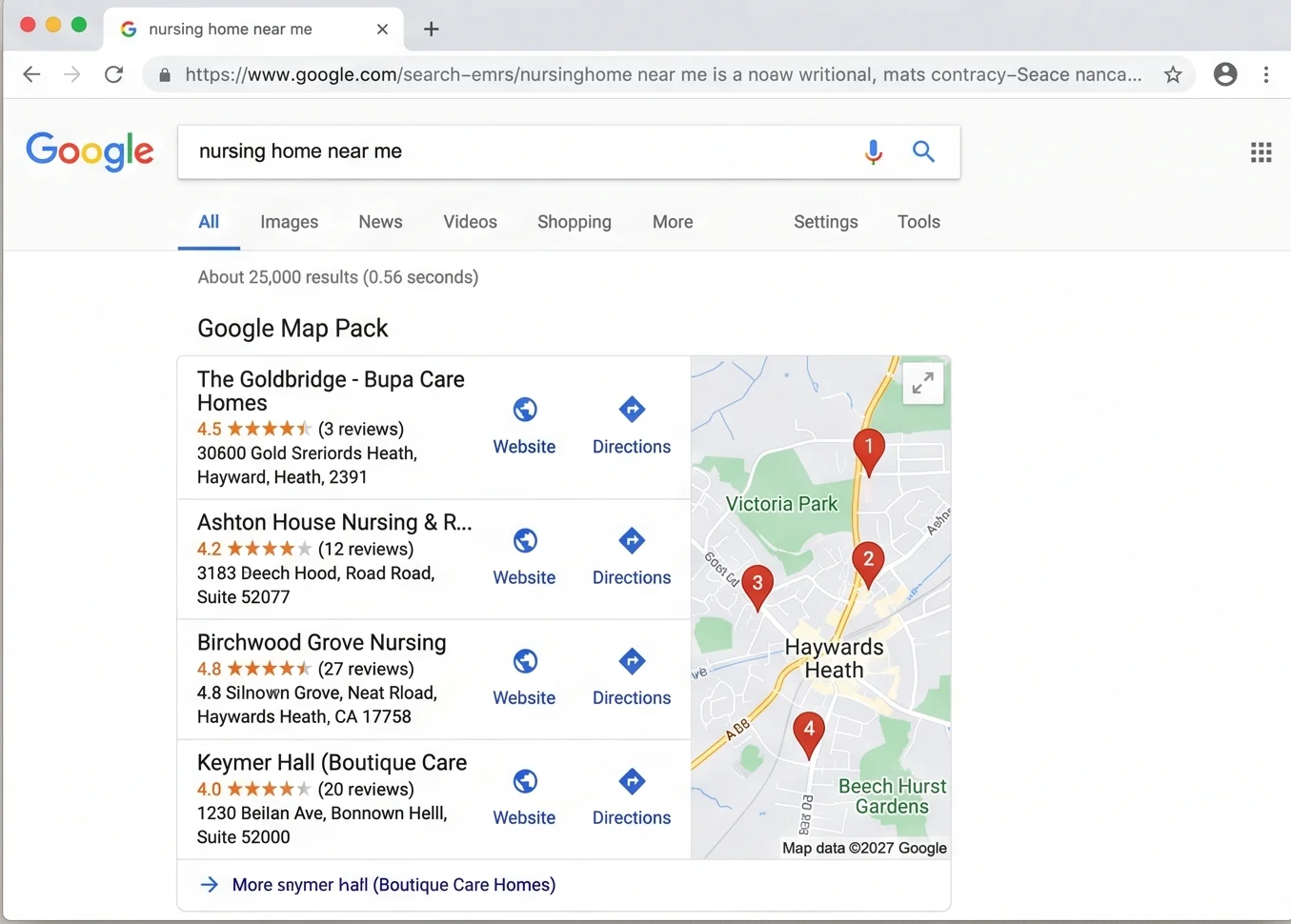Viewport: 1291px width, 924px height.
Task: Click the Google logo
Action: tap(90, 151)
